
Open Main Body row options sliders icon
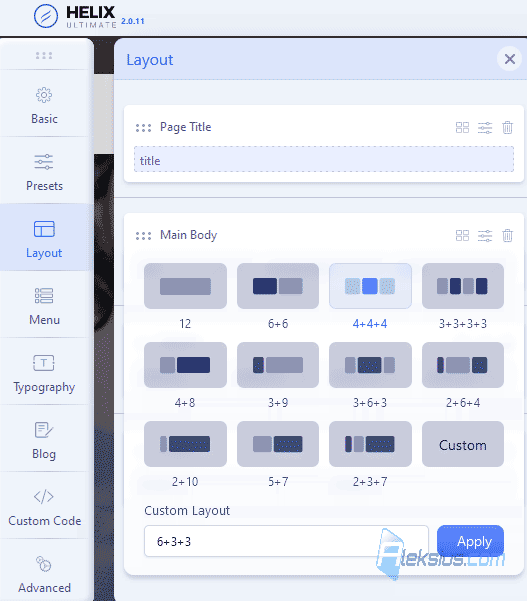tap(485, 235)
